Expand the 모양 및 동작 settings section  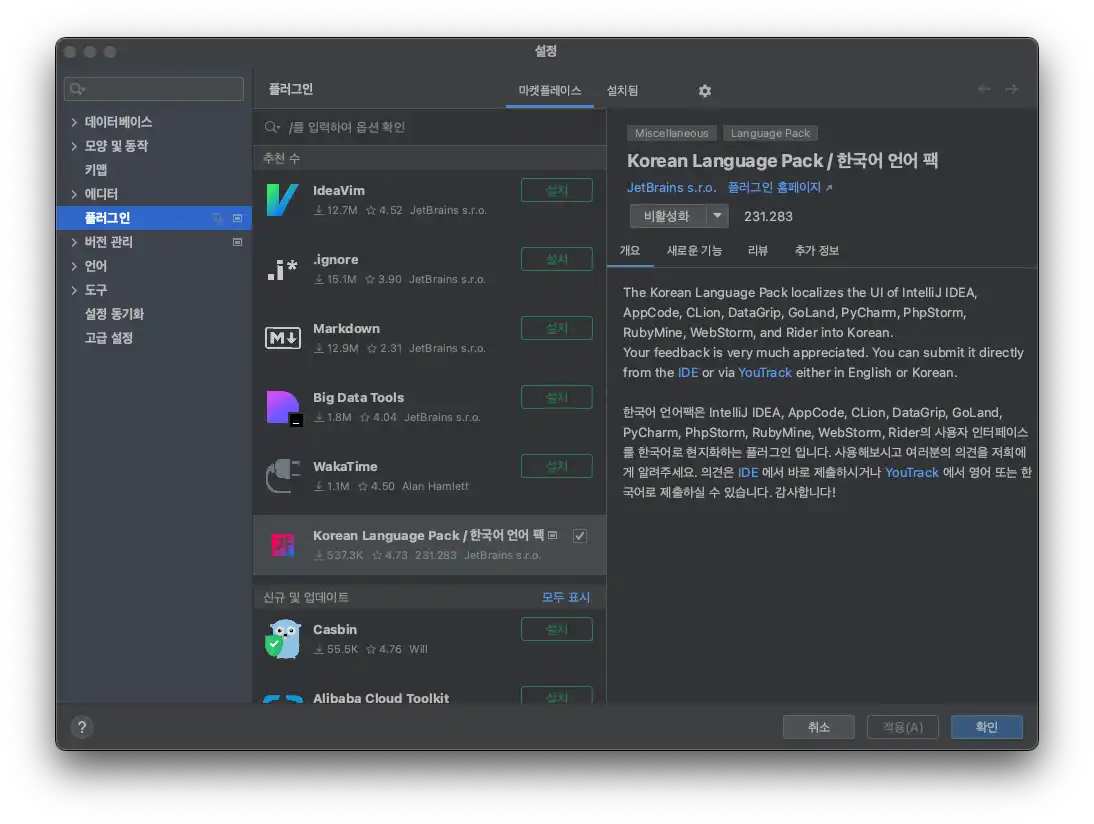(x=74, y=146)
